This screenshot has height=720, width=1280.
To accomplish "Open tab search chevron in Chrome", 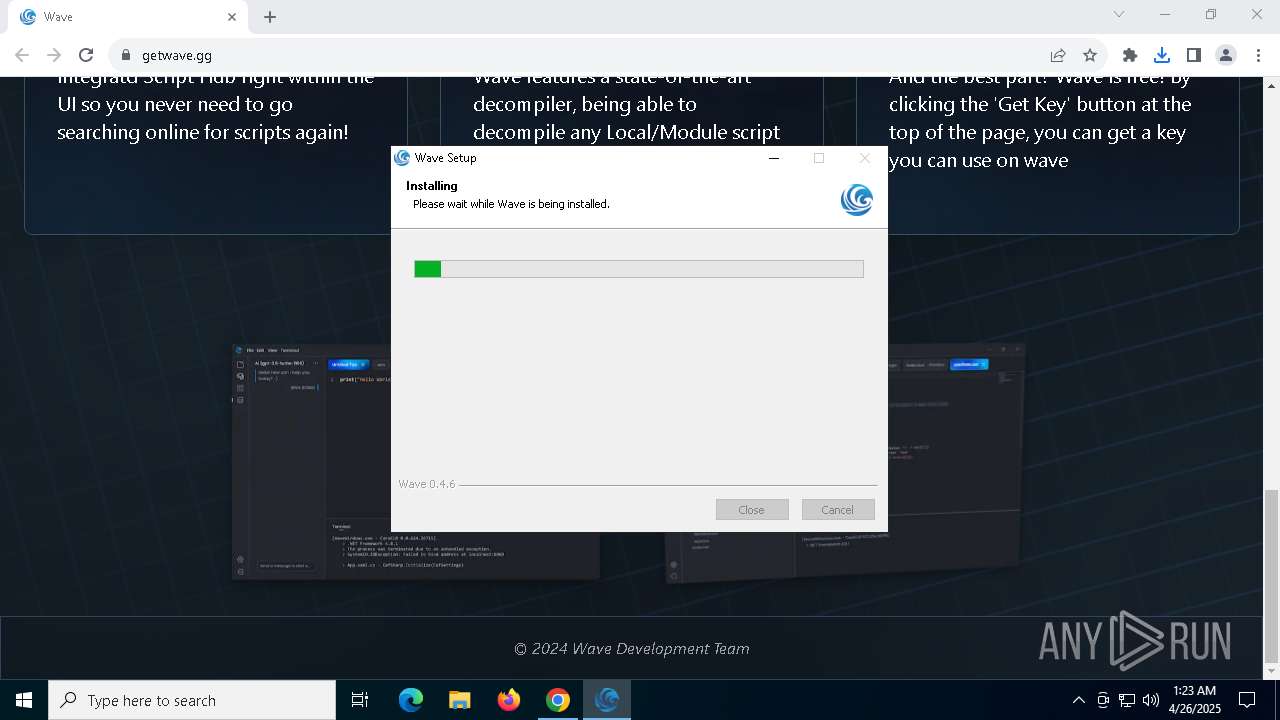I will point(1119,14).
